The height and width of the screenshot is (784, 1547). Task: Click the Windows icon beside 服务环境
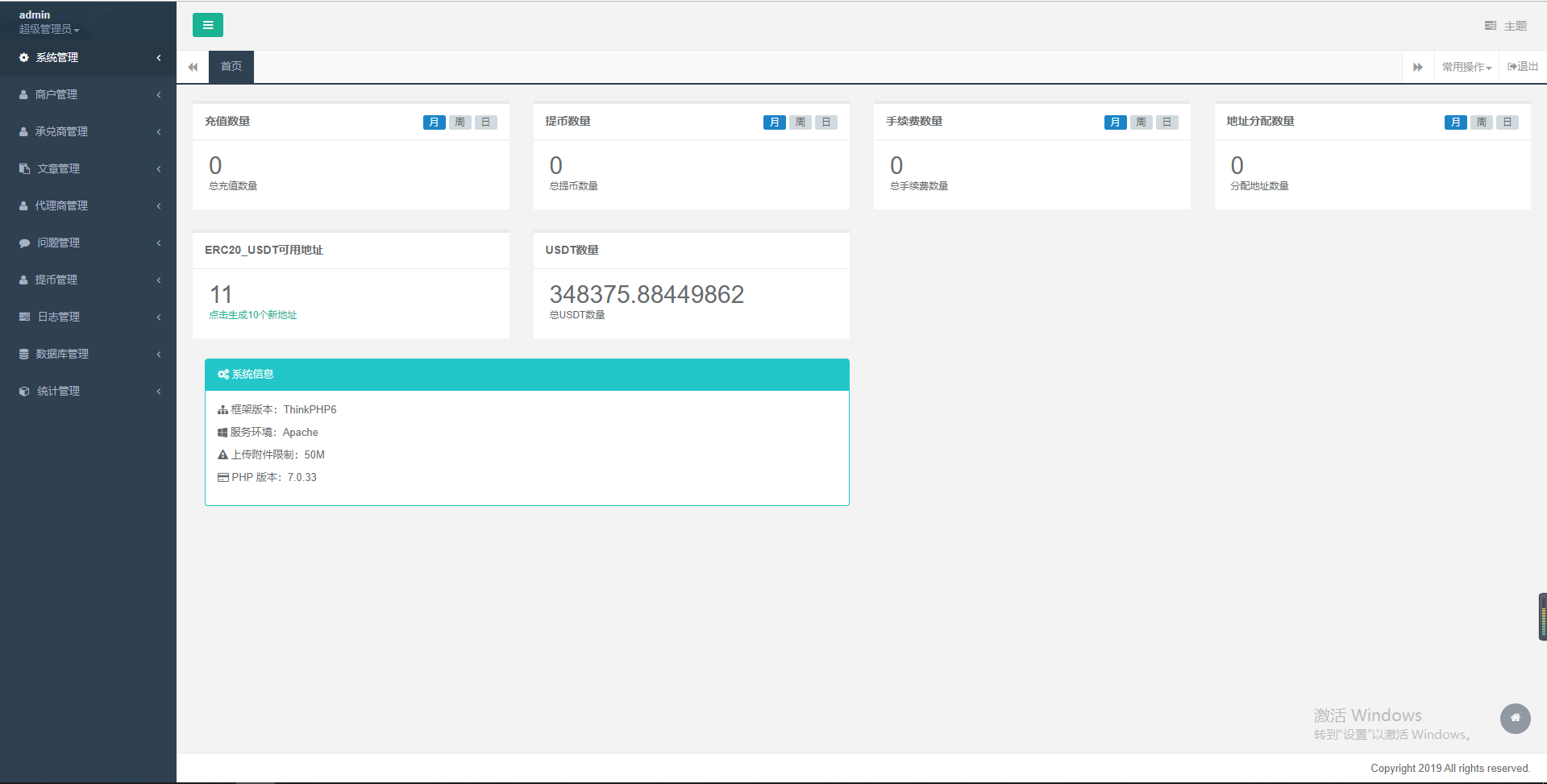tap(222, 433)
